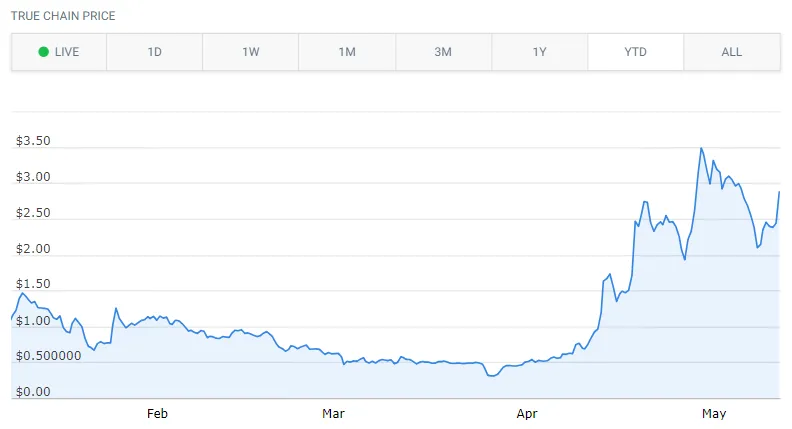
Task: Click the $0.00 axis label
Action: tap(33, 392)
